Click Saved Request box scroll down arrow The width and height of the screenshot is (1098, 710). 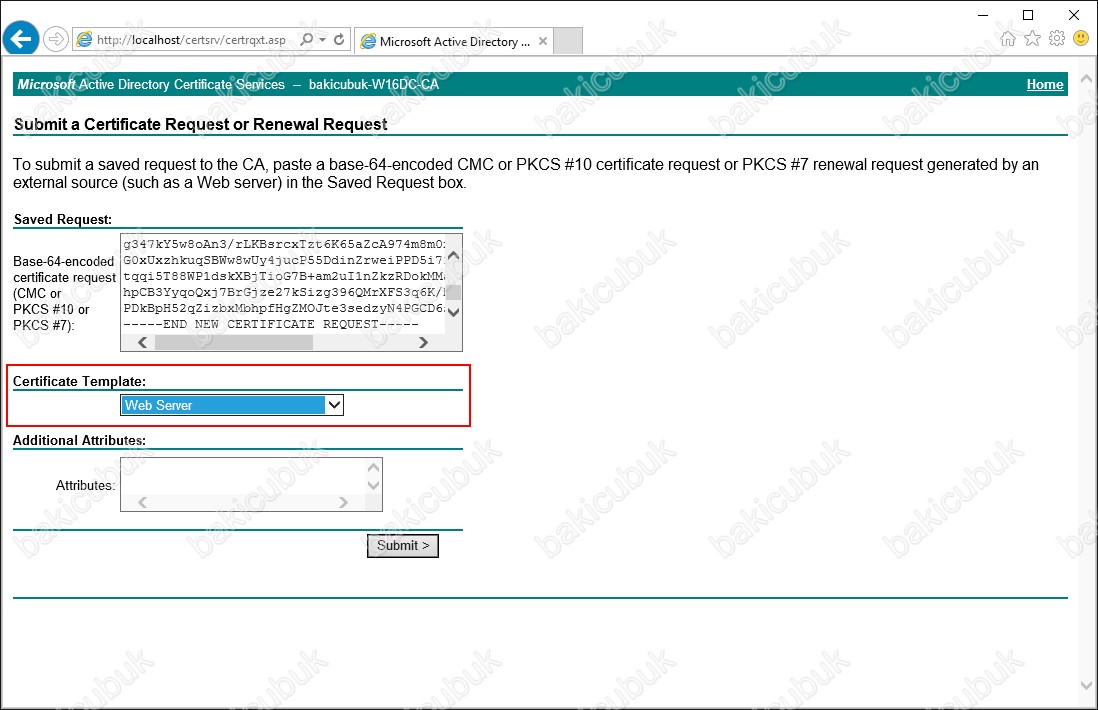(x=454, y=312)
